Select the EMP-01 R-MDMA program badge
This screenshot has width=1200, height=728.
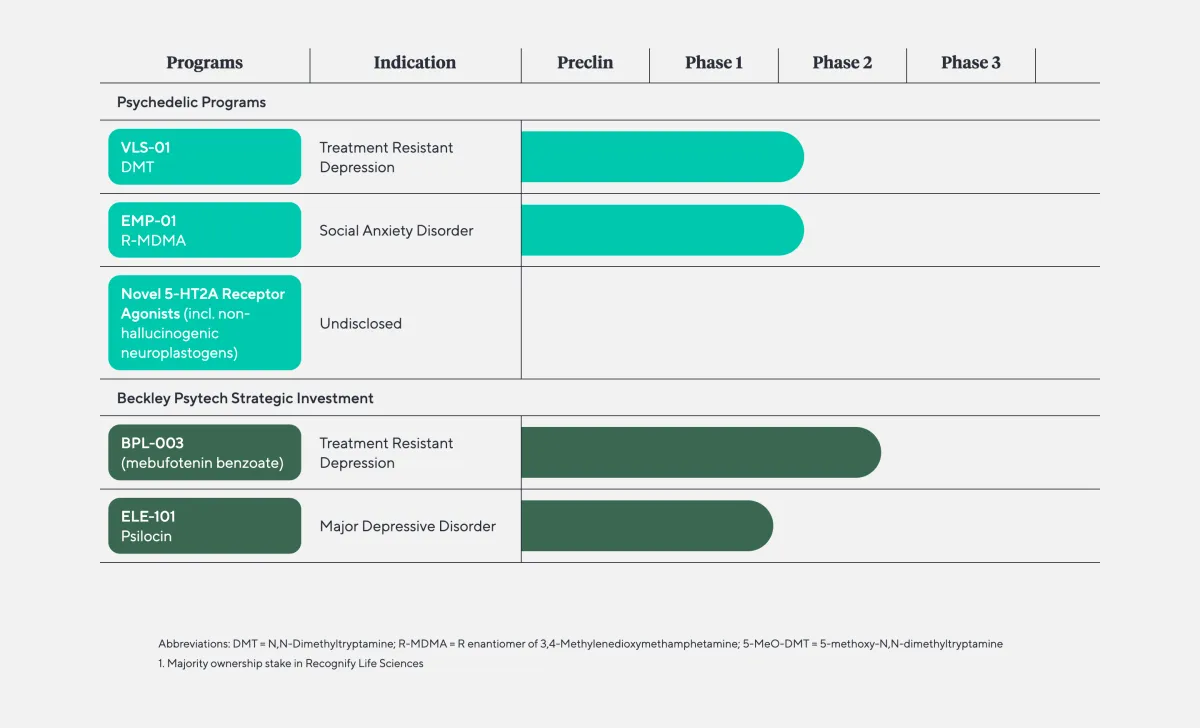pos(204,229)
